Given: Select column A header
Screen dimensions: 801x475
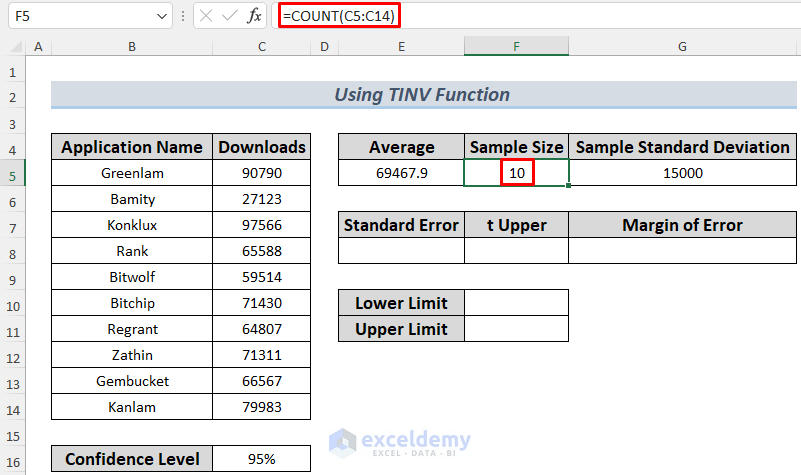Looking at the screenshot, I should (x=38, y=47).
